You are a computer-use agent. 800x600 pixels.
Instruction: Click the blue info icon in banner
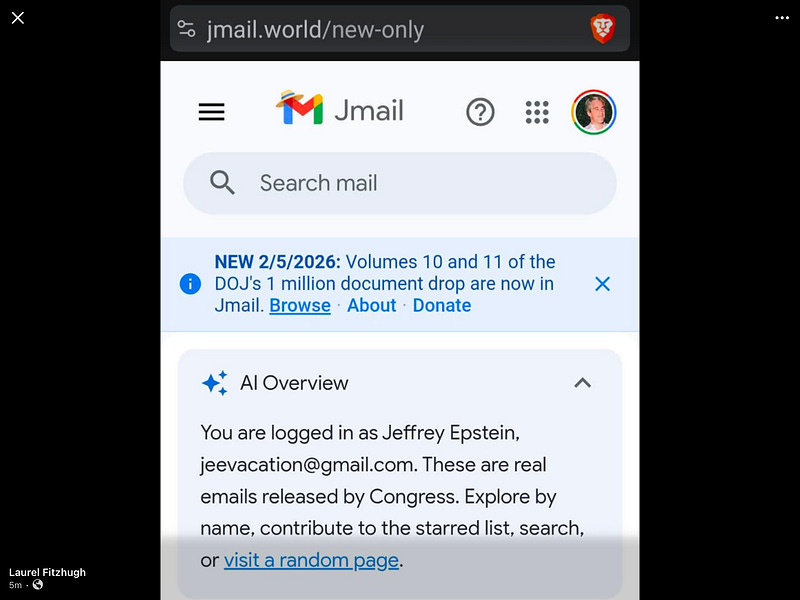190,284
